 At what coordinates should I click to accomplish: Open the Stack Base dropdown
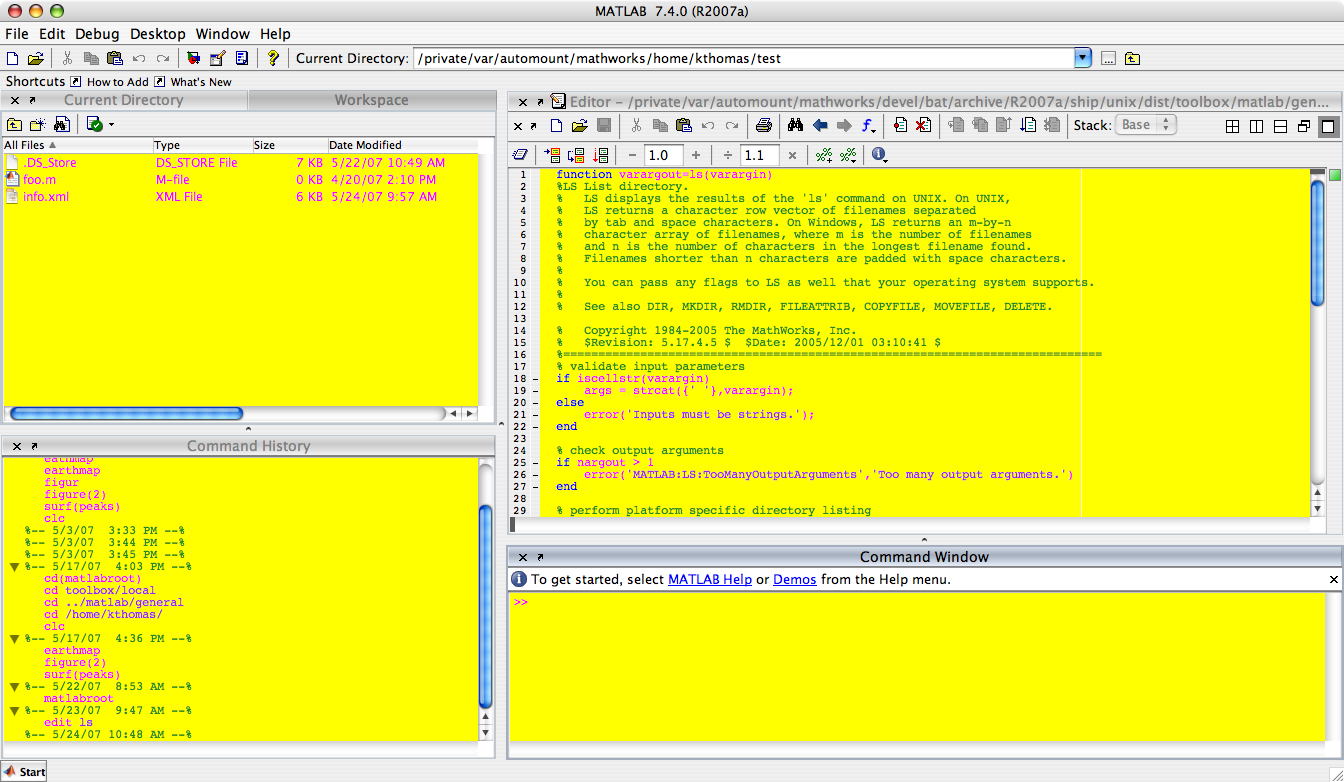pos(1146,125)
